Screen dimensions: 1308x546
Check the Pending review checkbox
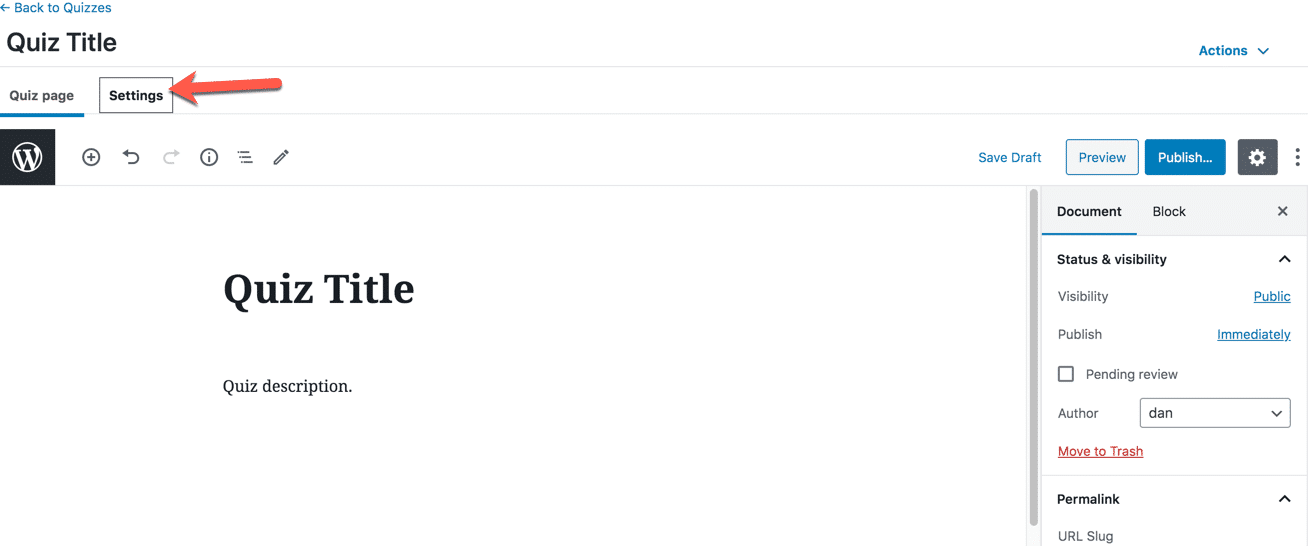click(1066, 374)
